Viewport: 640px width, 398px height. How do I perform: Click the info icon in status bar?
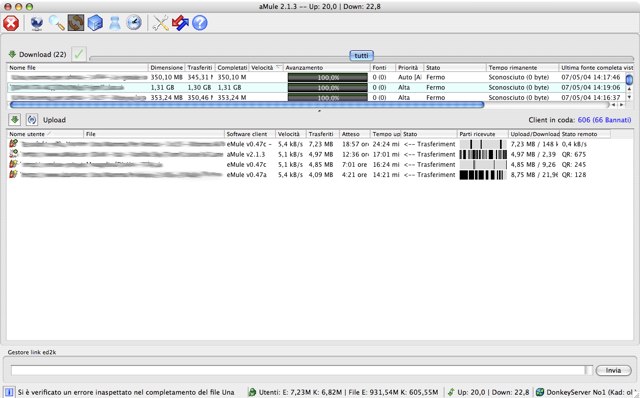[9, 392]
